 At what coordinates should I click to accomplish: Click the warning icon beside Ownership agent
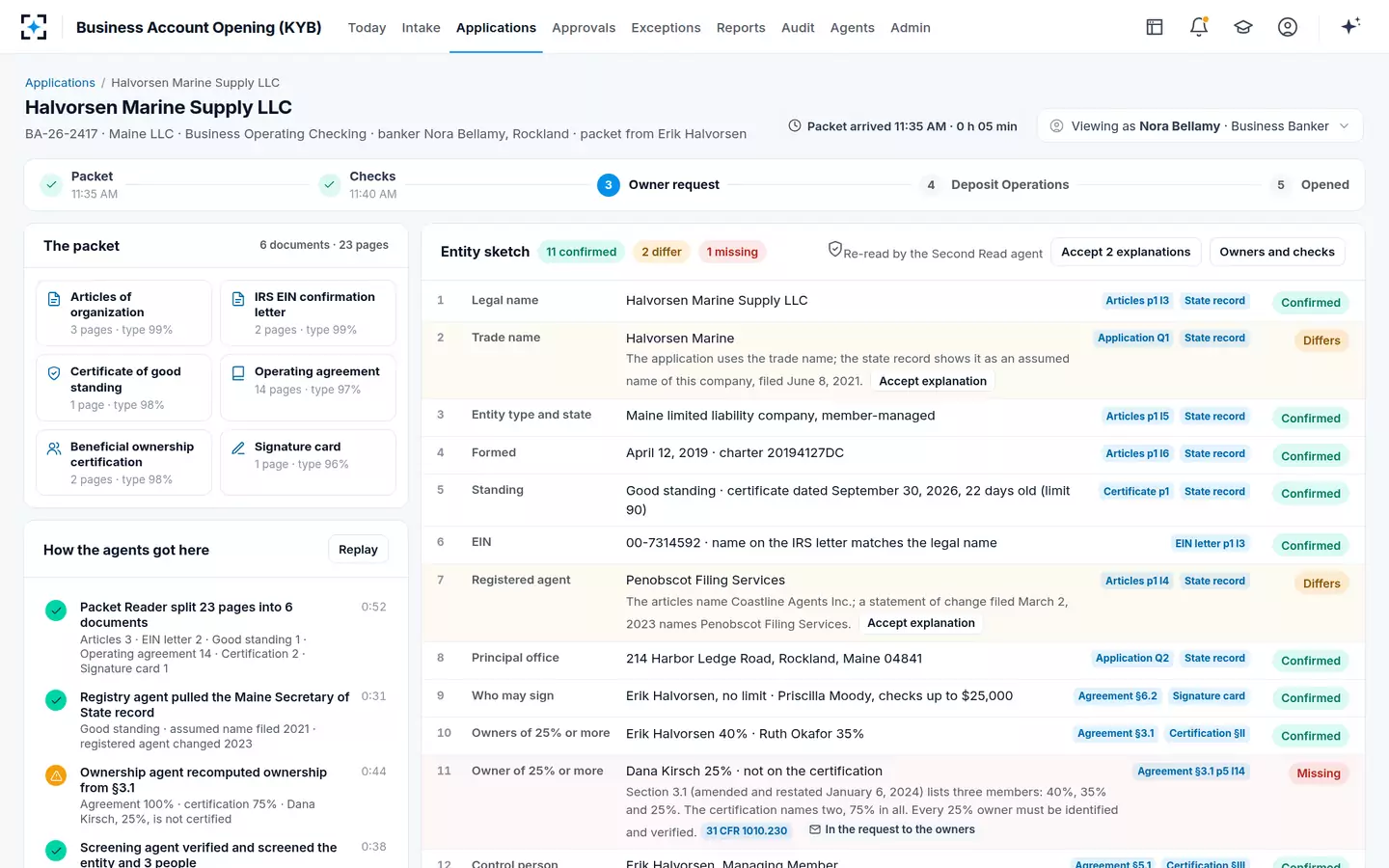[x=56, y=775]
